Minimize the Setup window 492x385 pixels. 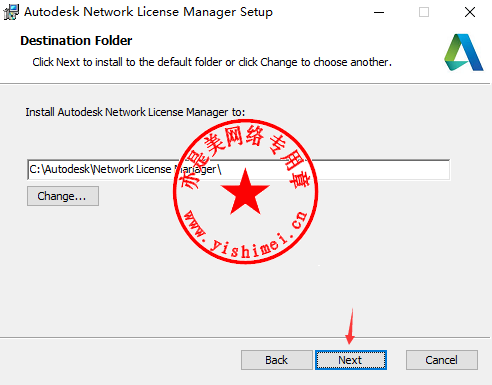coord(379,13)
